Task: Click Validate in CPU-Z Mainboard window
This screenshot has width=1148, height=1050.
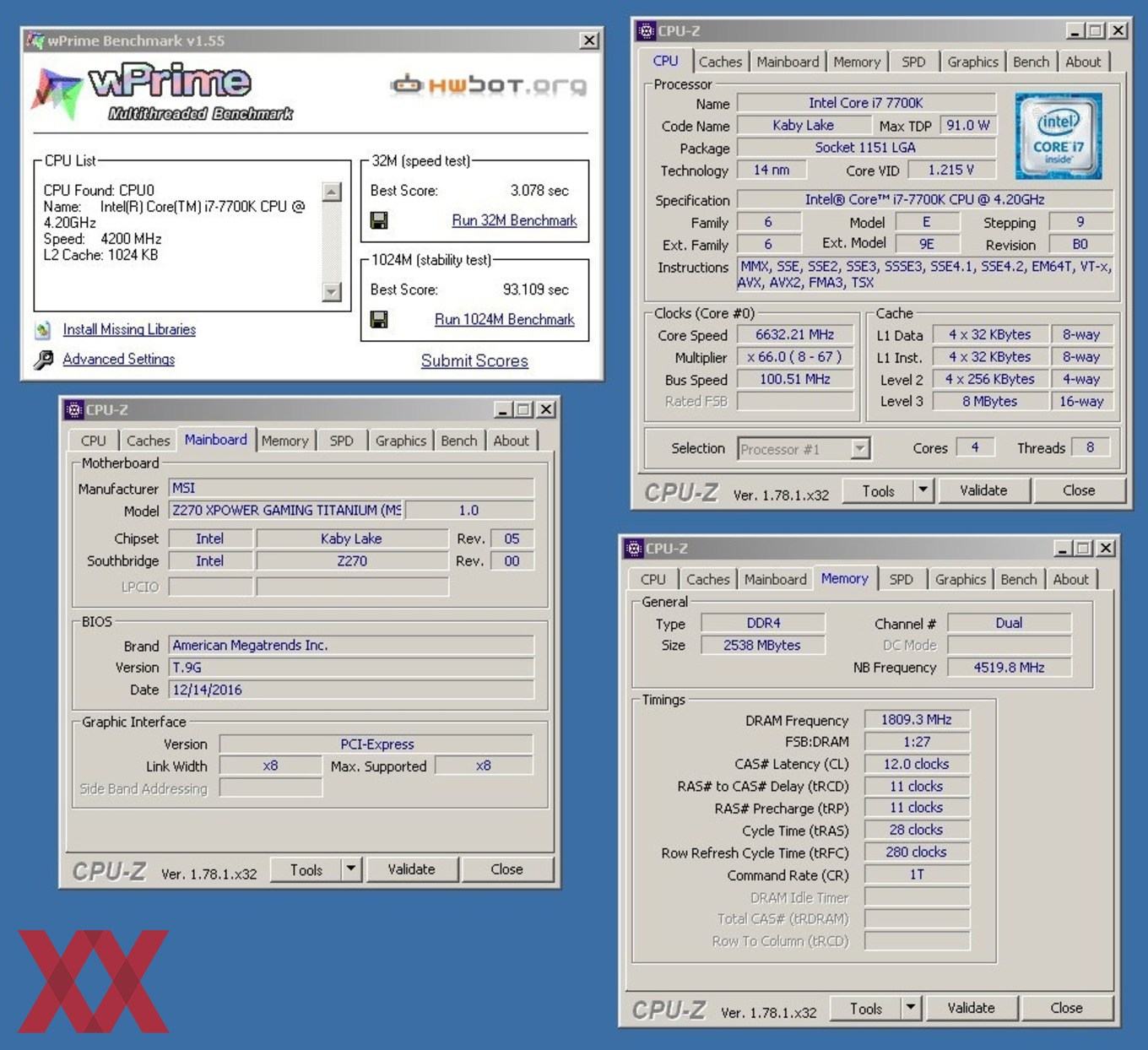Action: (x=411, y=869)
